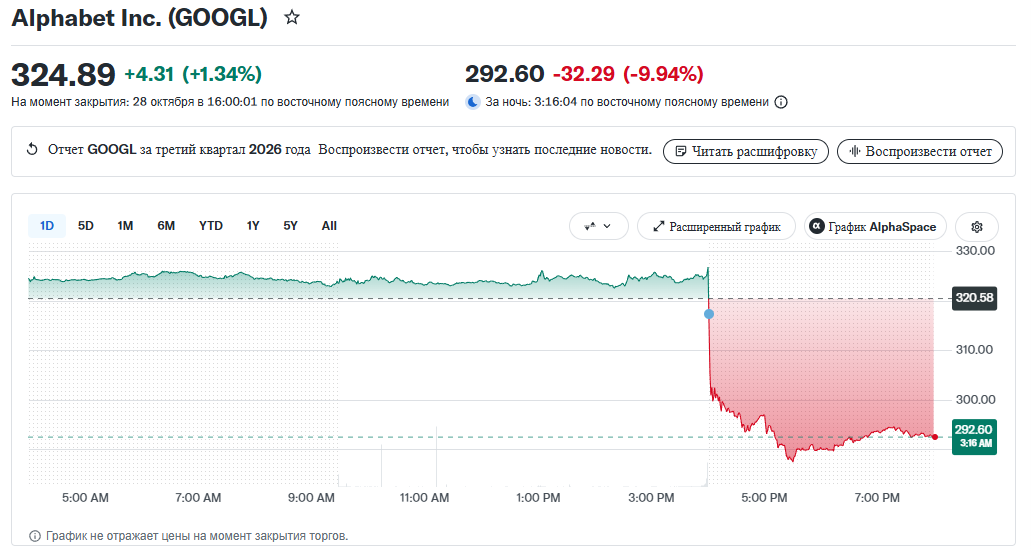This screenshot has height=549, width=1031.
Task: Click the blue market close marker dot
Action: (709, 314)
